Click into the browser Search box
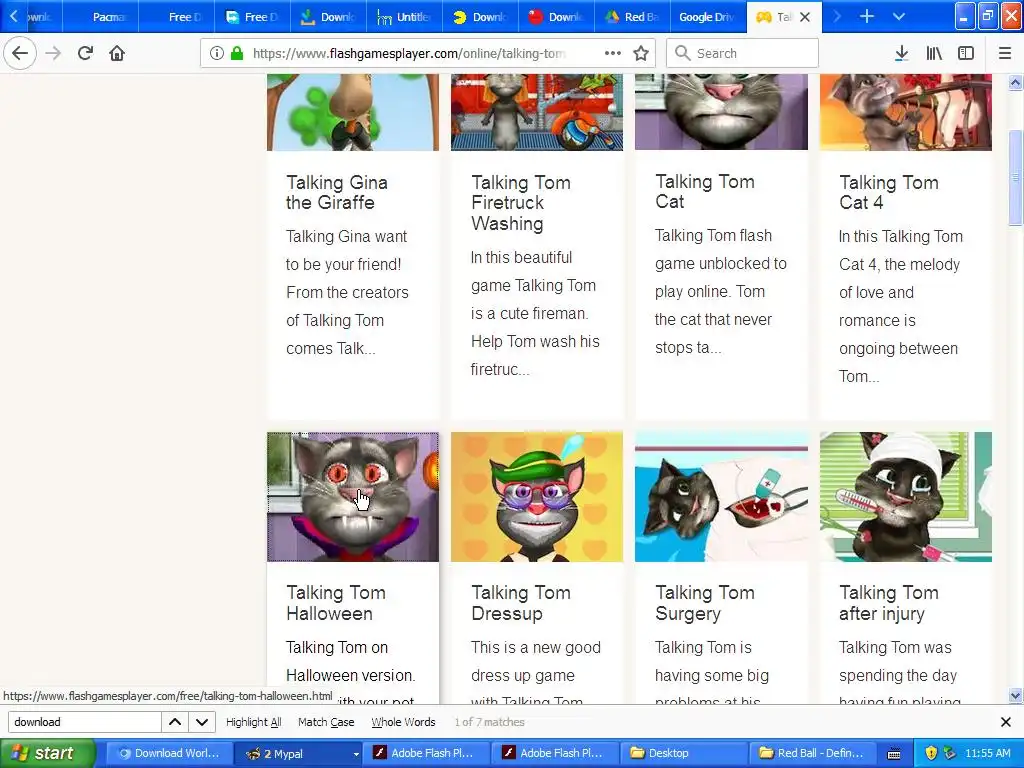Viewport: 1024px width, 768px height. [743, 54]
